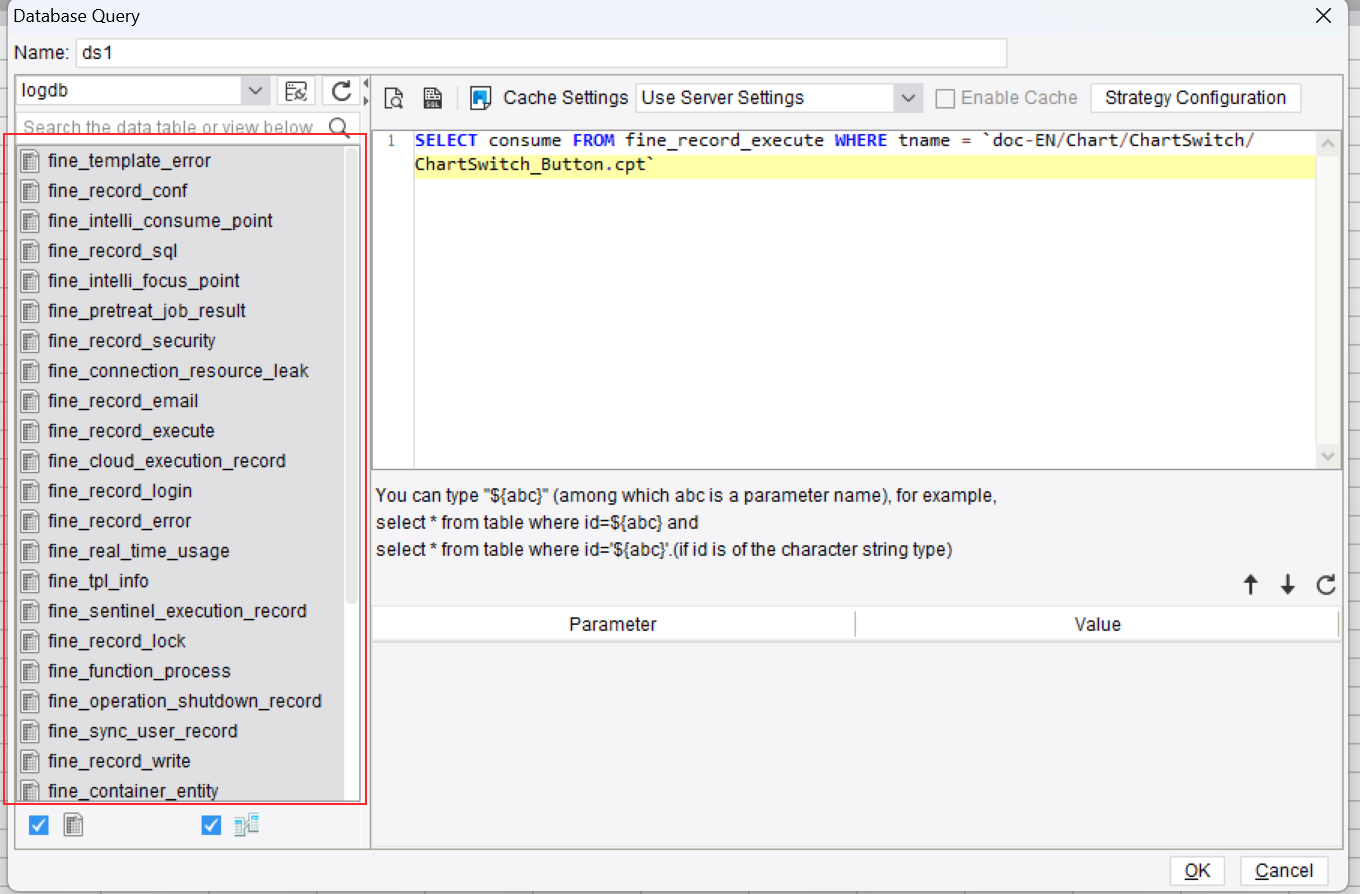Click the table filter icon below list

pyautogui.click(x=73, y=825)
